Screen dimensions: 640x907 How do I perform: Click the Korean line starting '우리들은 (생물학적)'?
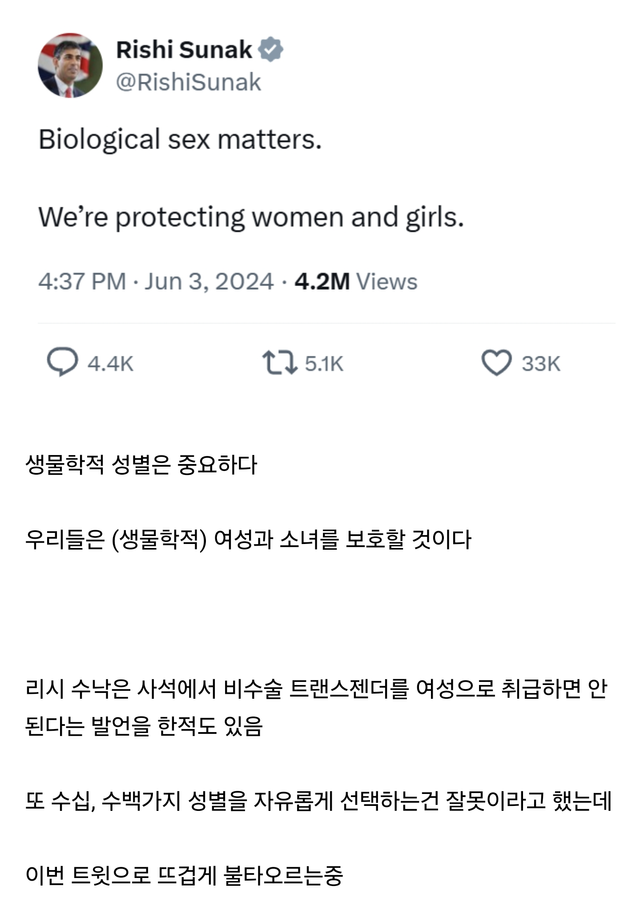coord(248,540)
